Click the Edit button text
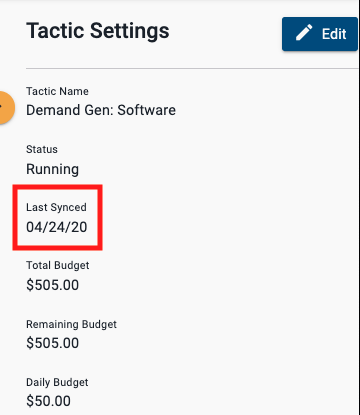360x415 pixels. click(334, 34)
